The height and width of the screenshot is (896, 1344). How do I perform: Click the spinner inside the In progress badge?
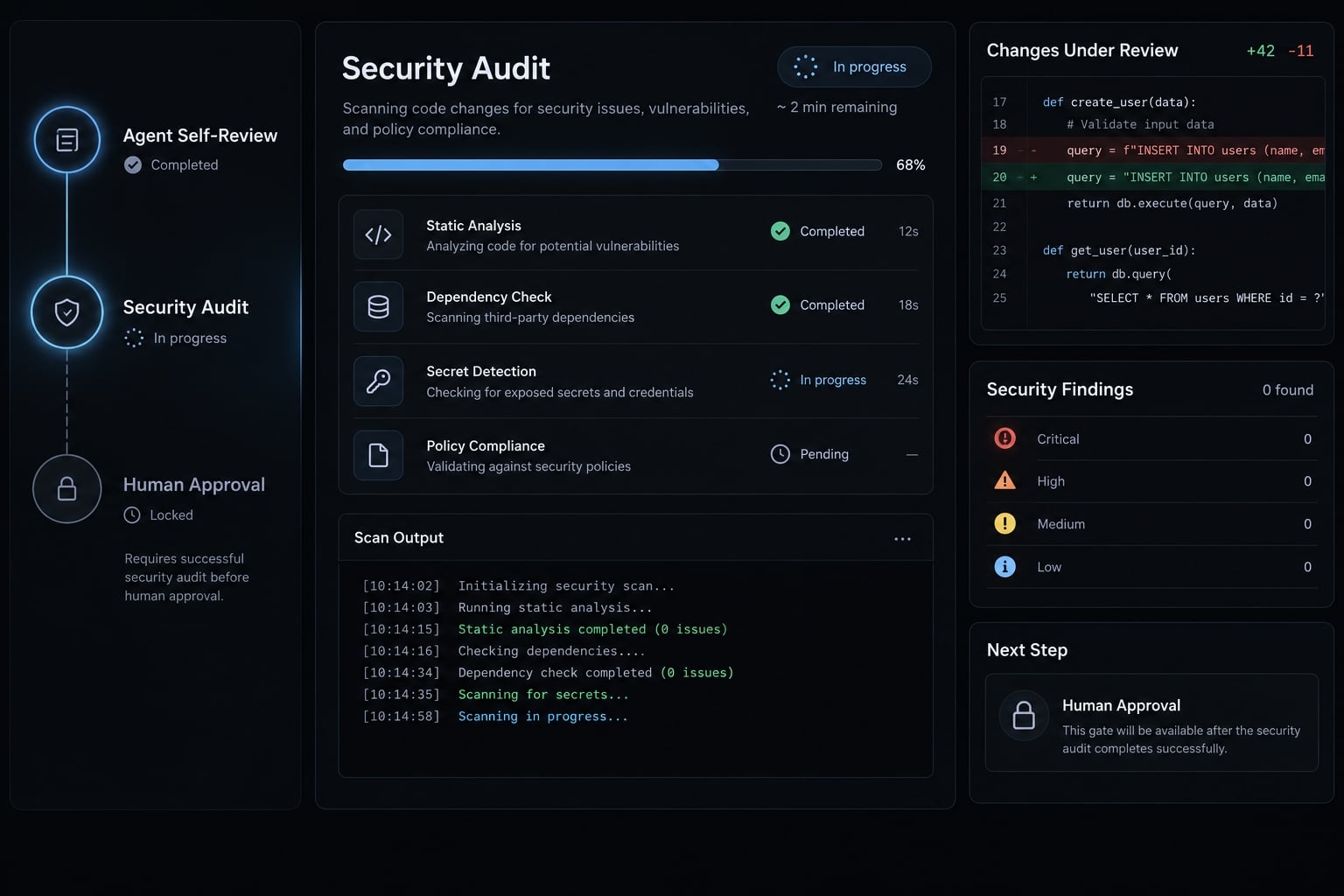(806, 66)
